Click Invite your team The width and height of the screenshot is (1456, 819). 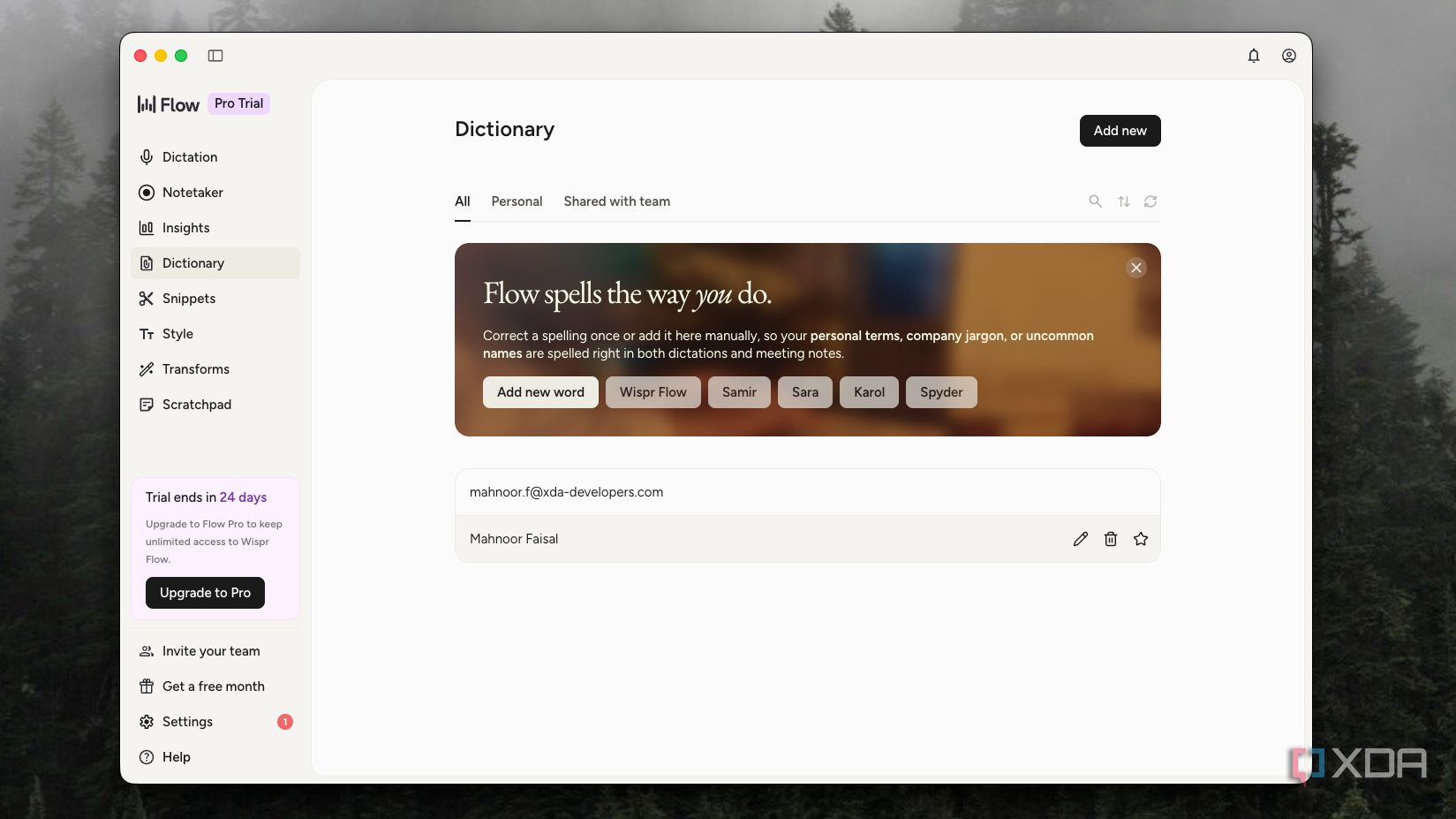[x=215, y=651]
